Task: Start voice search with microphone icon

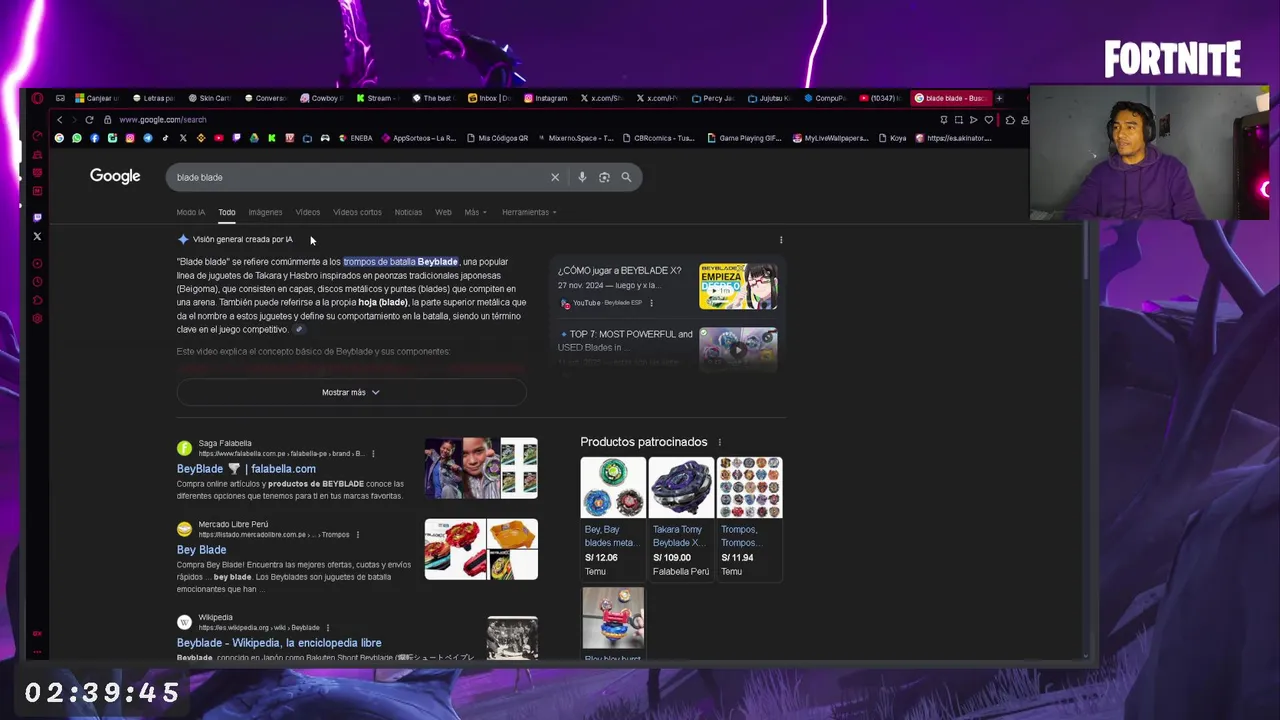Action: point(582,177)
